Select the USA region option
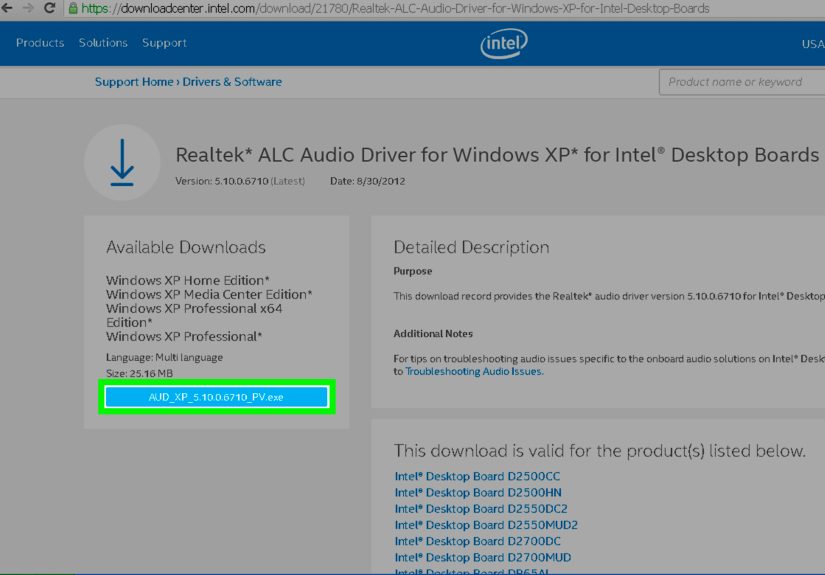825x575 pixels. point(813,44)
